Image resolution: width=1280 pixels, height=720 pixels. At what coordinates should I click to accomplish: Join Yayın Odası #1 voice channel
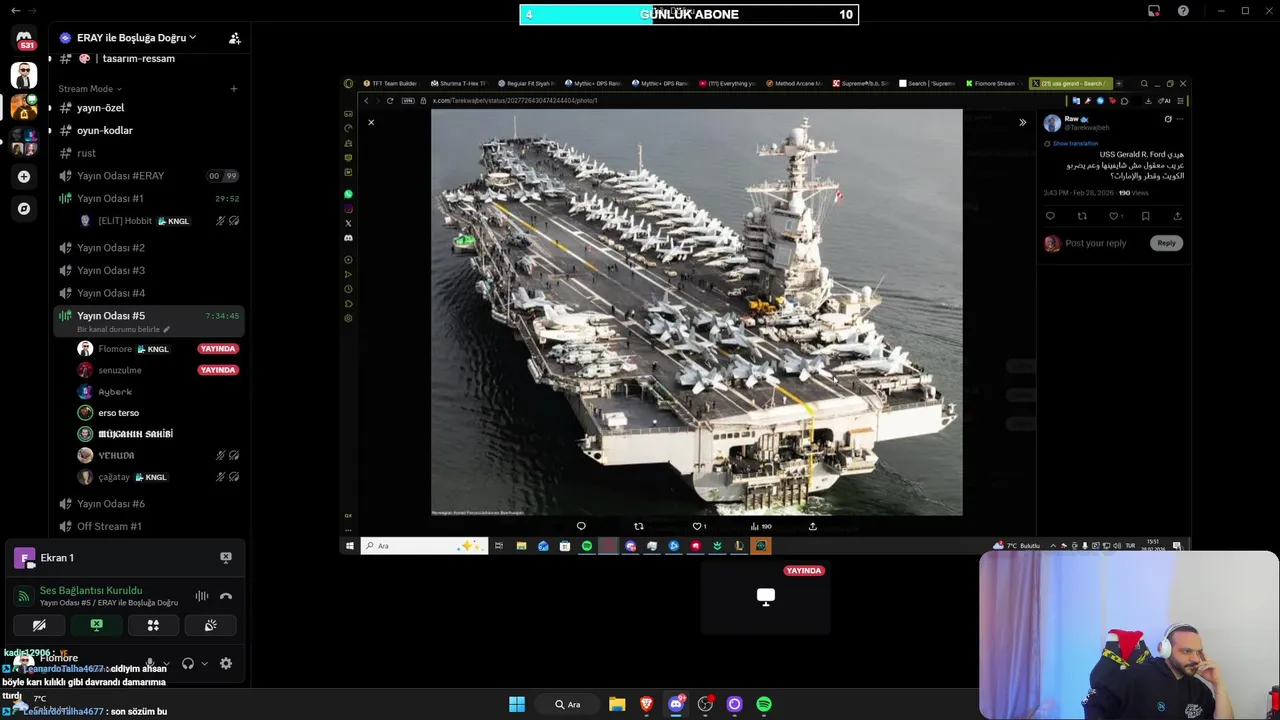pyautogui.click(x=149, y=198)
